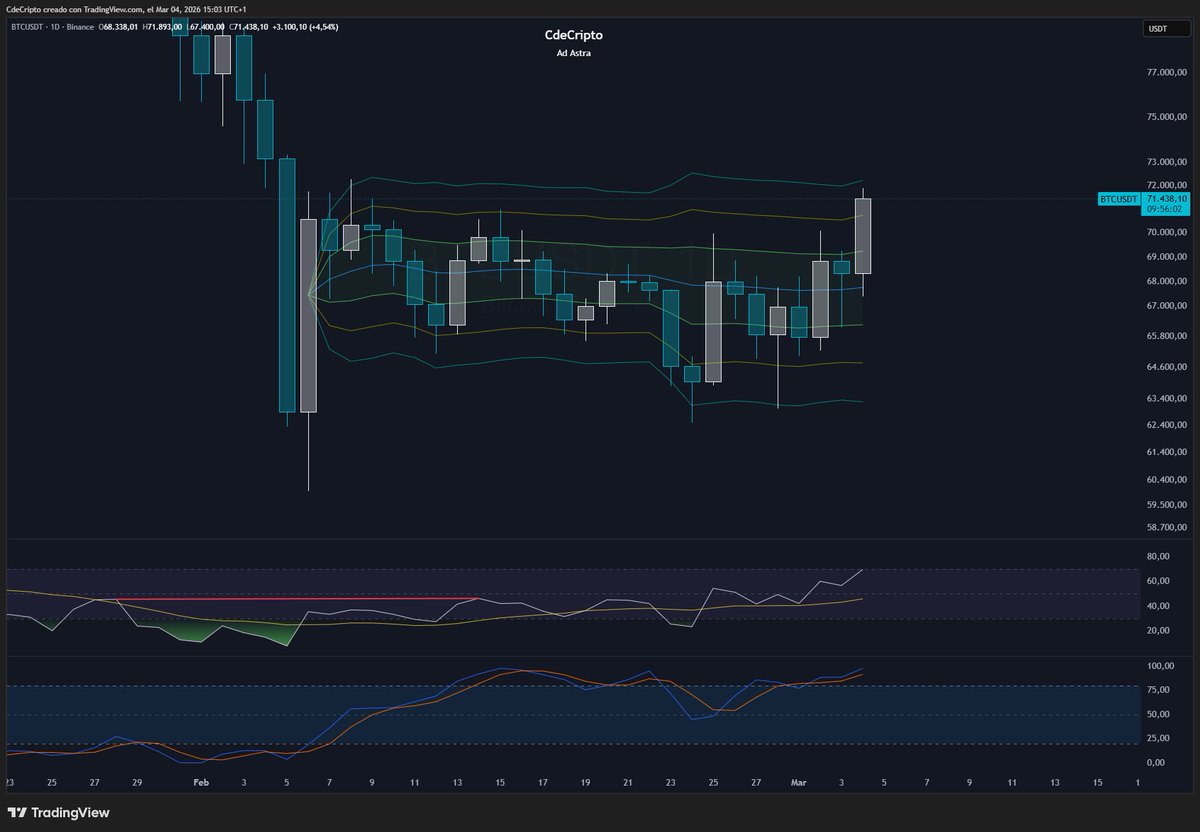The height and width of the screenshot is (832, 1200).
Task: Click the 77.000,00 price axis label
Action: point(1167,72)
